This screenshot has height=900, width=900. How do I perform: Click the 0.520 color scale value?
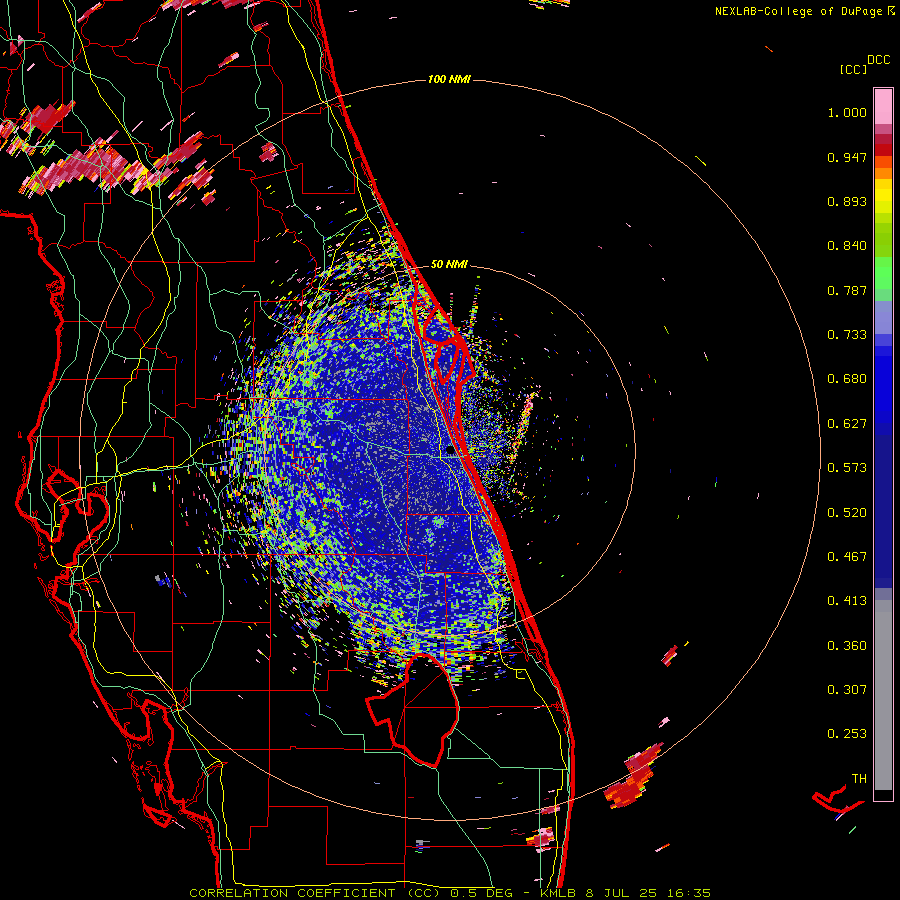coord(847,513)
